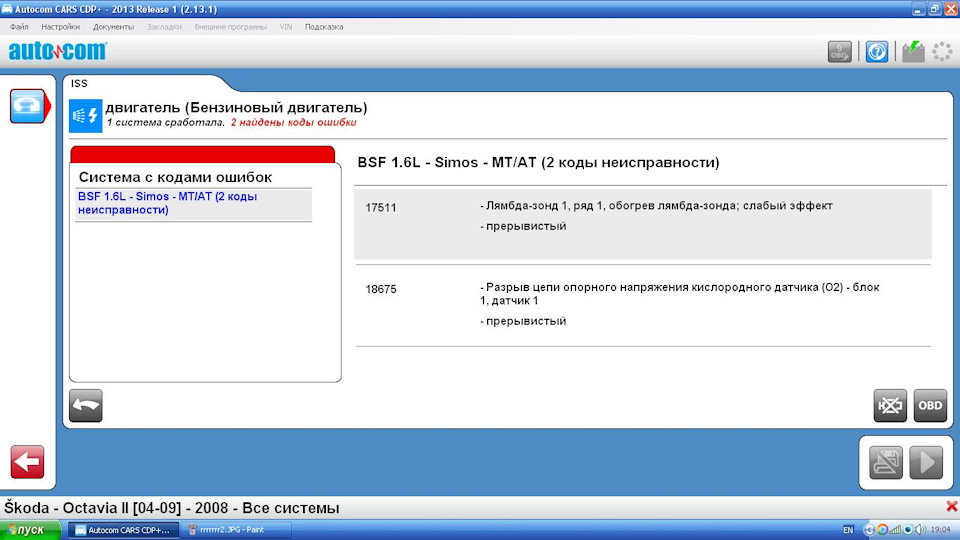Open the Подсказка menu
The image size is (960, 540).
pyautogui.click(x=324, y=27)
